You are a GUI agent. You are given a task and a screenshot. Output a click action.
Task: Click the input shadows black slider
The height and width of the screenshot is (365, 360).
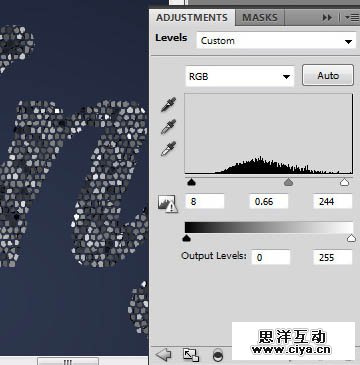(x=191, y=182)
